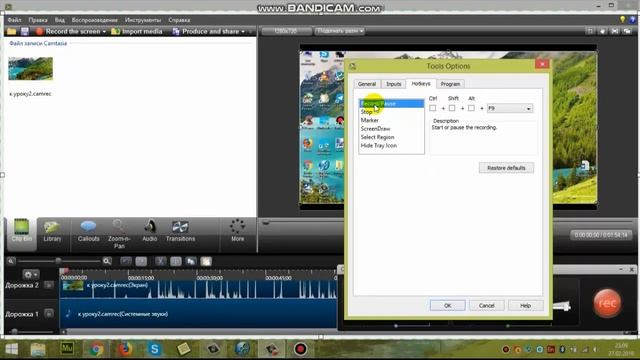
Task: Switch to Hotkeys tab in Tools Options
Action: [421, 83]
